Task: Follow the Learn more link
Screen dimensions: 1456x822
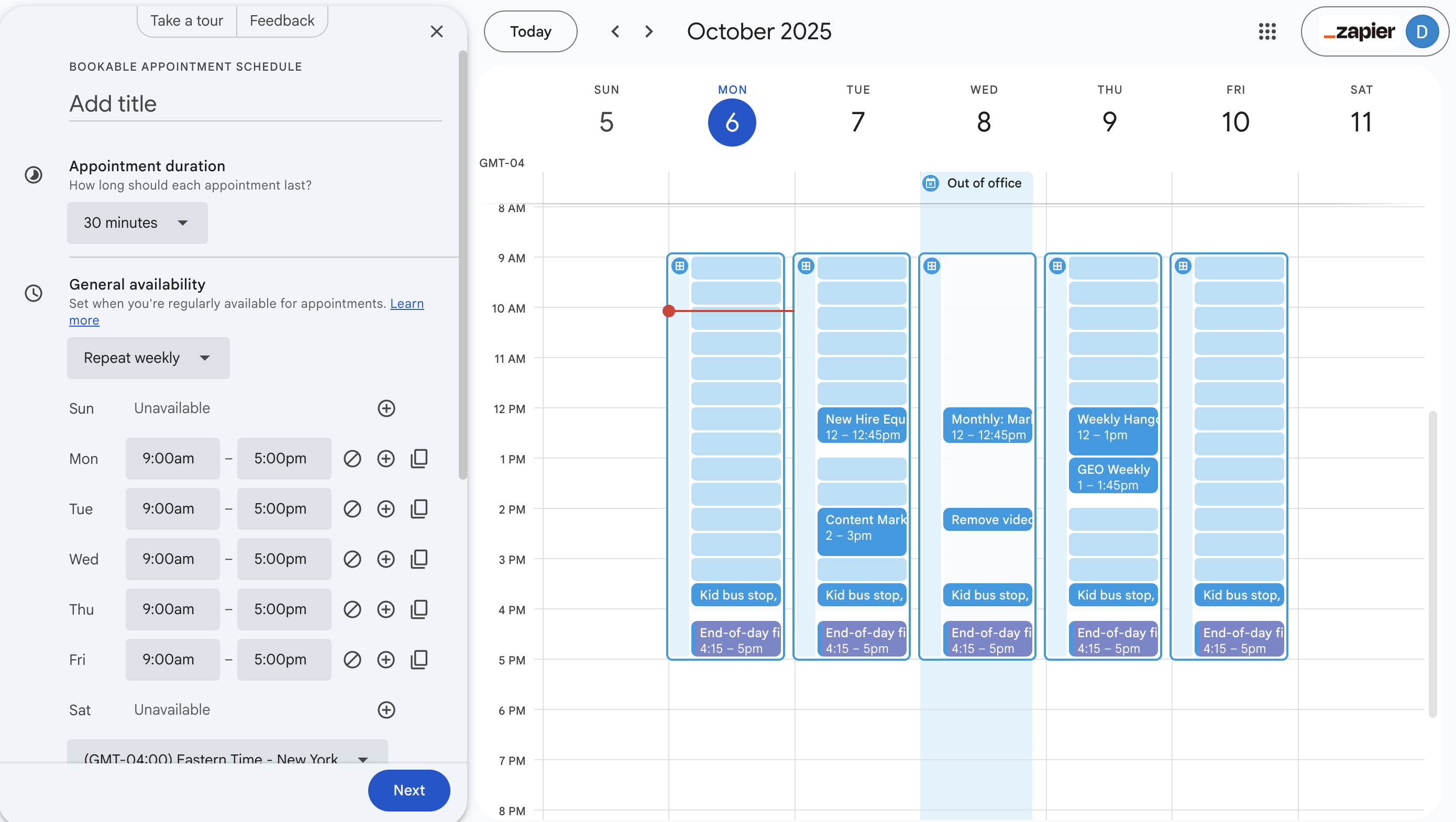Action: (406, 303)
